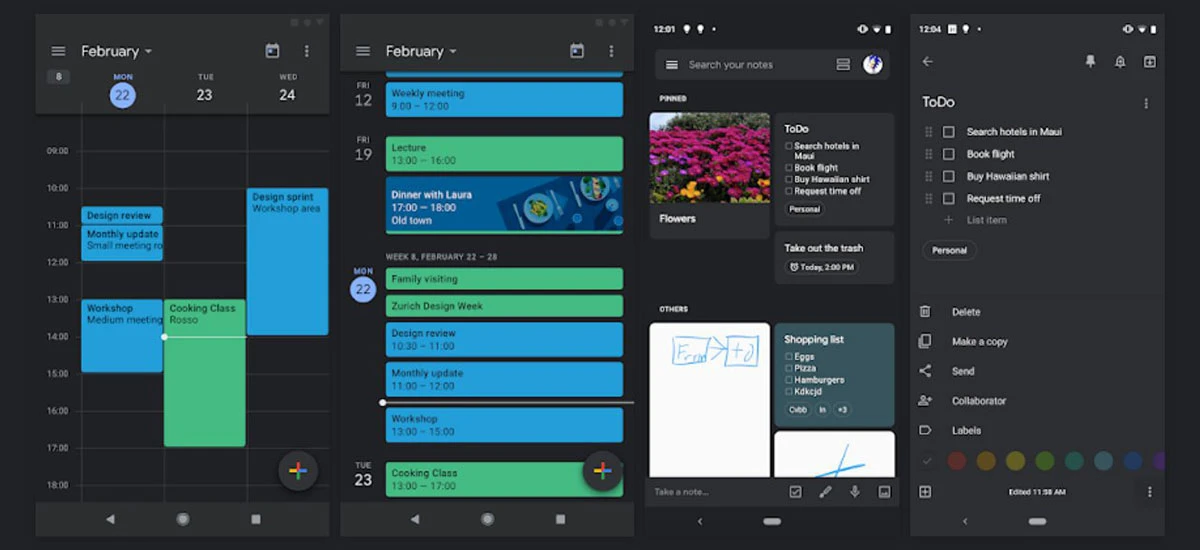Select Make a copy menu option
This screenshot has height=550, width=1200.
[x=980, y=342]
